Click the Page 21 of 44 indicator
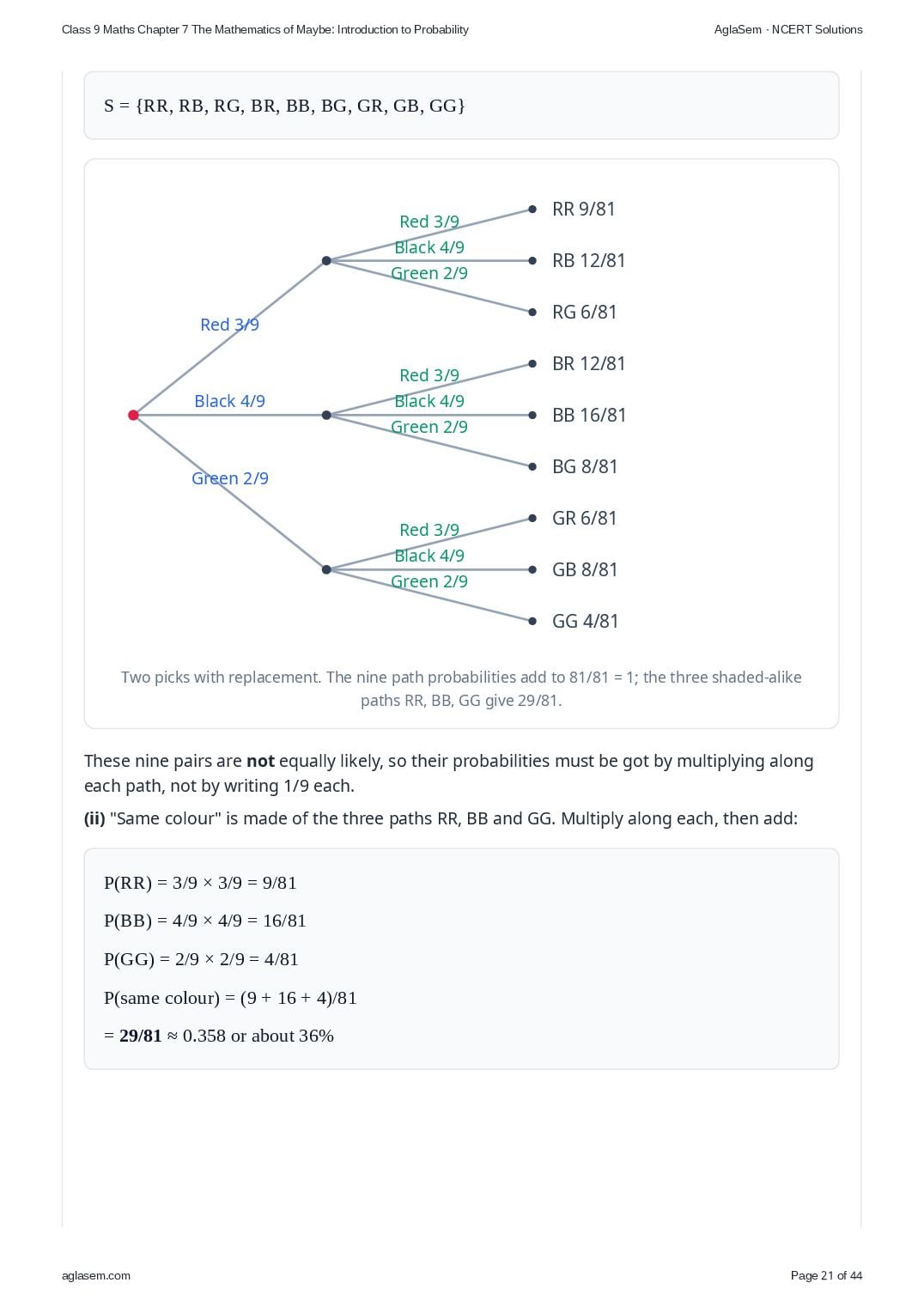The height and width of the screenshot is (1307, 924). pyautogui.click(x=826, y=1275)
